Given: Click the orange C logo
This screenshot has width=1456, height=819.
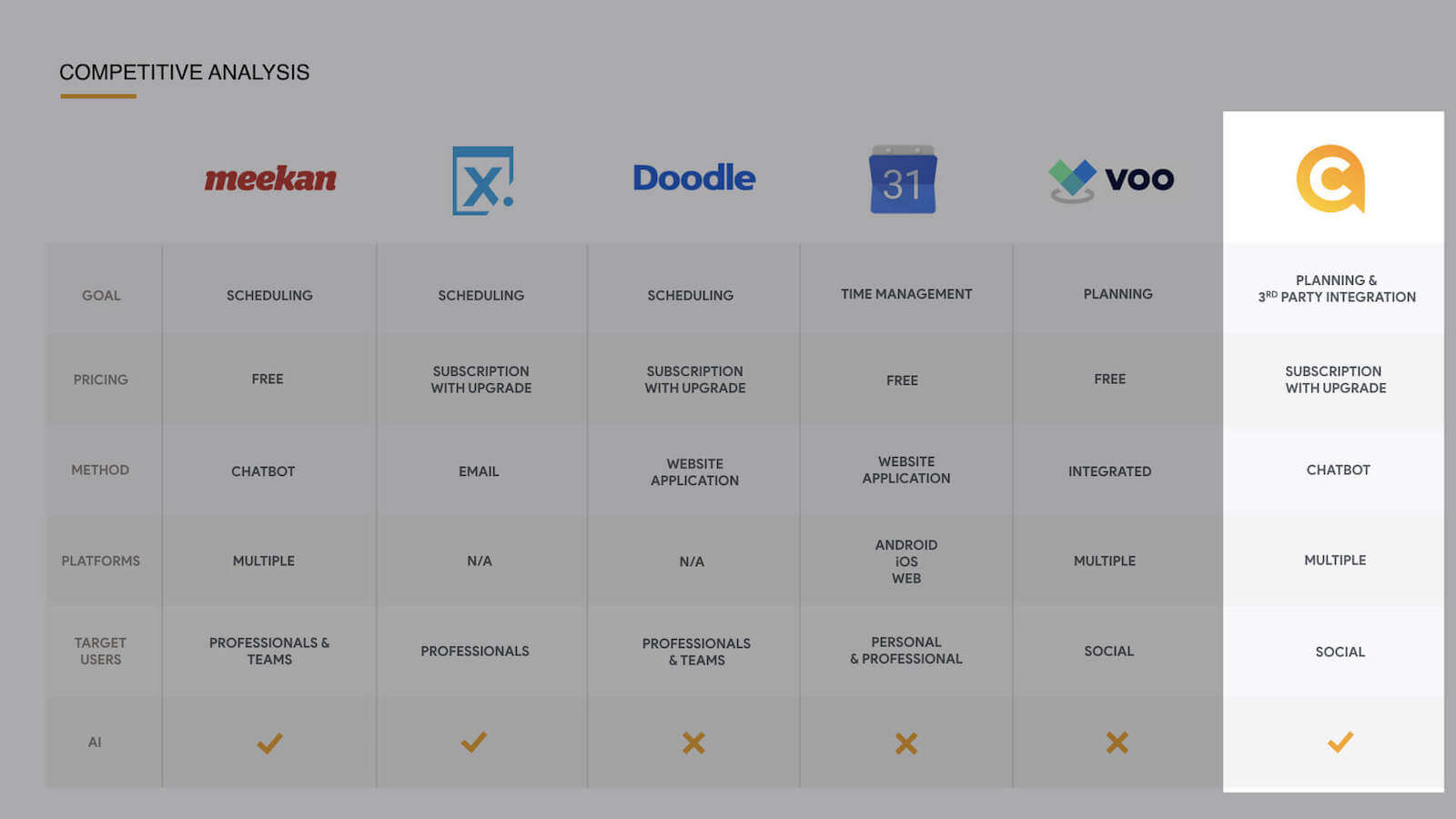Looking at the screenshot, I should tap(1330, 178).
